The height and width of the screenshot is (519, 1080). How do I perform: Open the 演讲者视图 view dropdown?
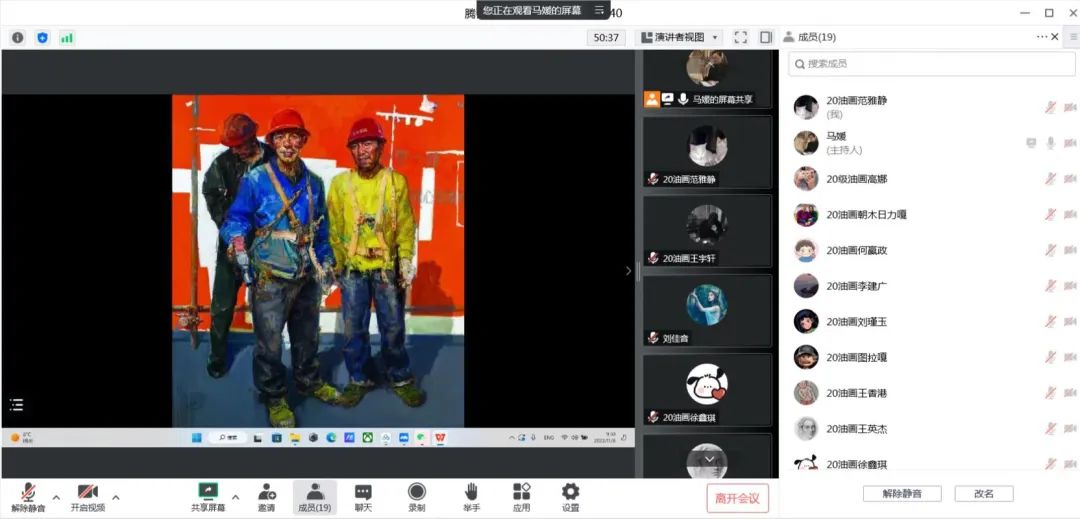point(679,37)
